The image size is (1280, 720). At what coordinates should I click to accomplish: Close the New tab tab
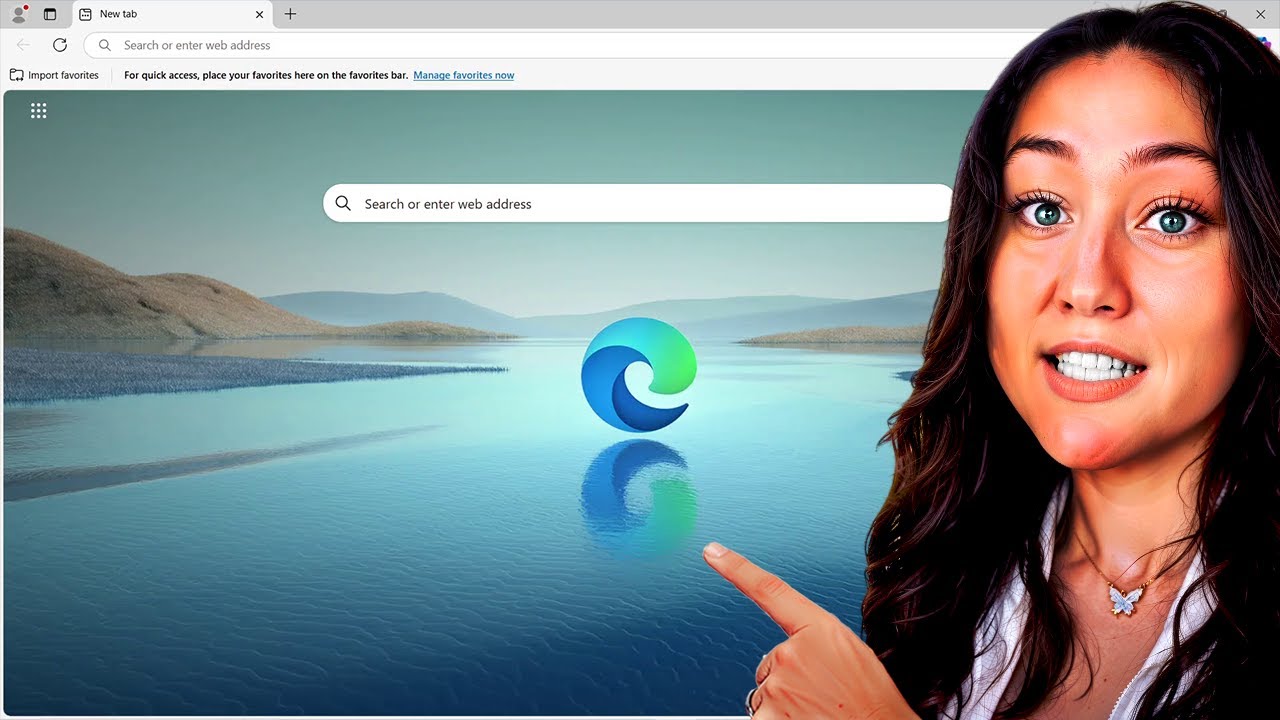(x=260, y=14)
